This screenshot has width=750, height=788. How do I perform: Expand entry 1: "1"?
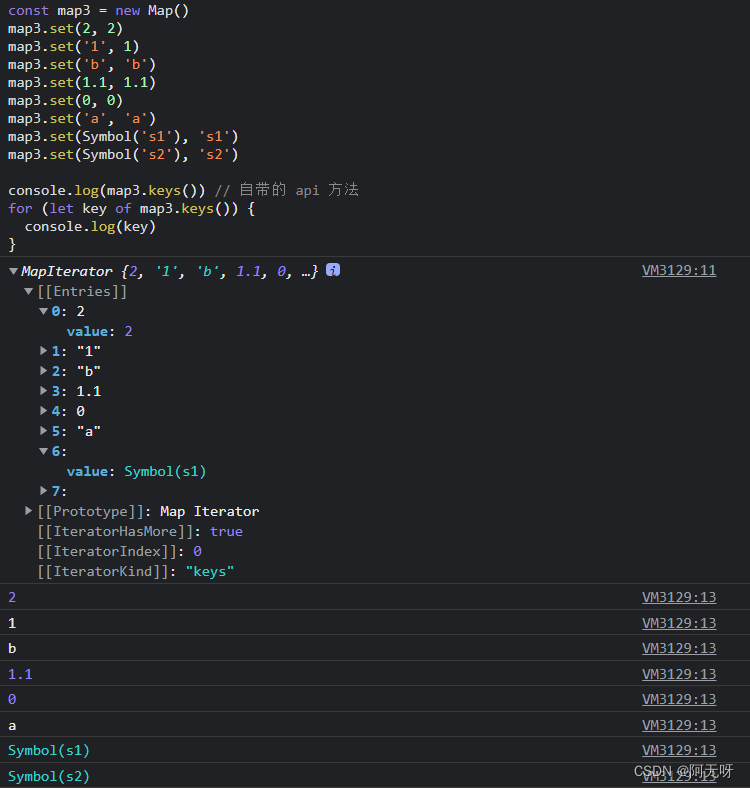pos(44,351)
